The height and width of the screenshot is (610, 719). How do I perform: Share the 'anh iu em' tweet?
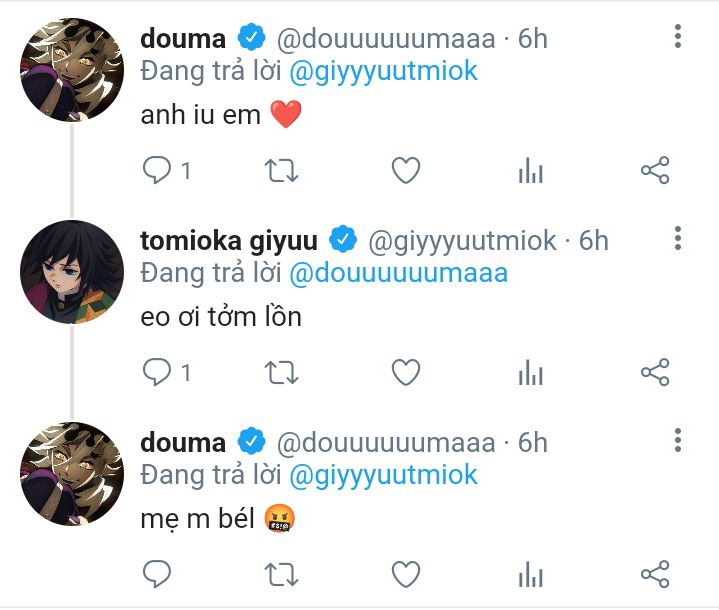[x=654, y=171]
